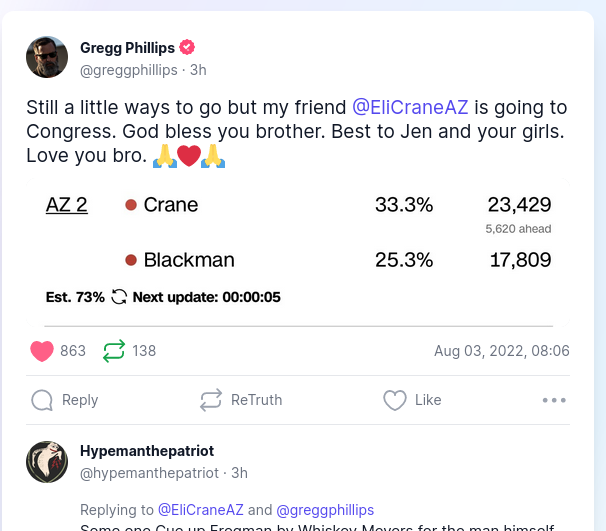
Task: Open the three-dot more options menu
Action: pos(554,400)
